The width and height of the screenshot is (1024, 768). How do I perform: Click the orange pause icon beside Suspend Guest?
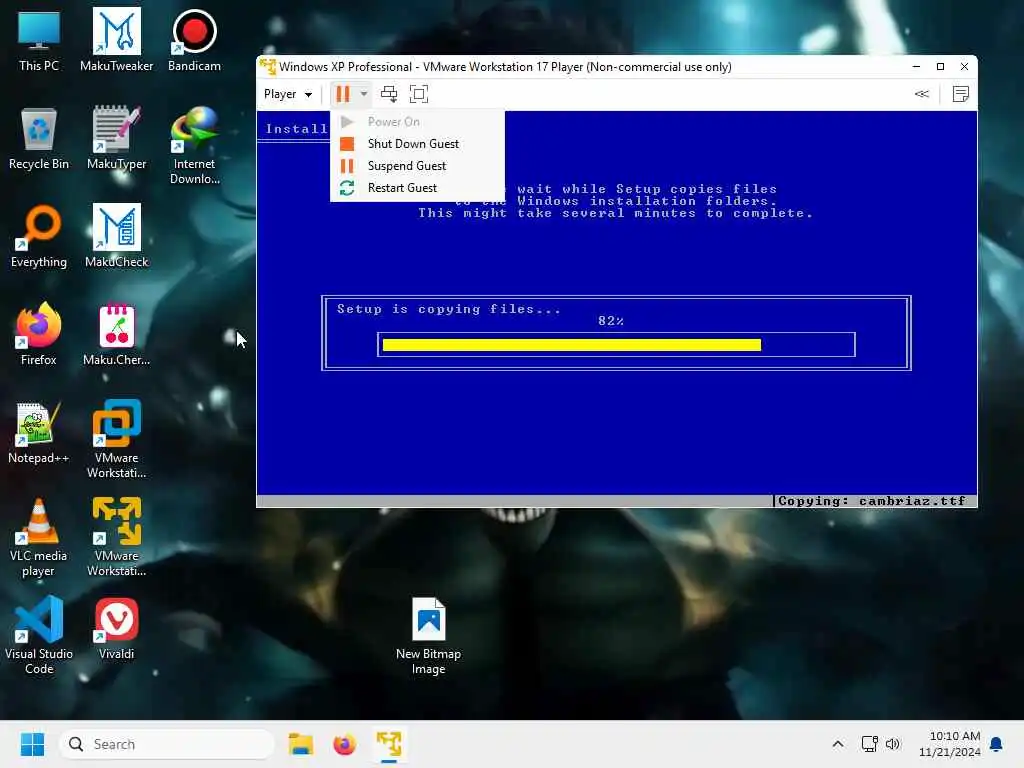tap(347, 166)
